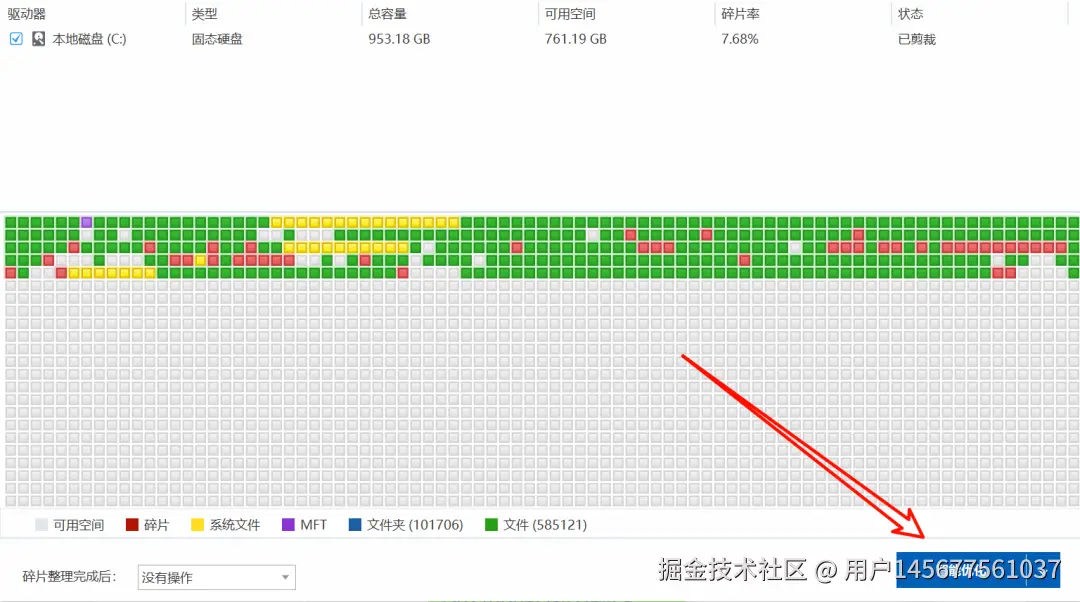
Task: Click the 碎片率 column header
Action: point(737,13)
